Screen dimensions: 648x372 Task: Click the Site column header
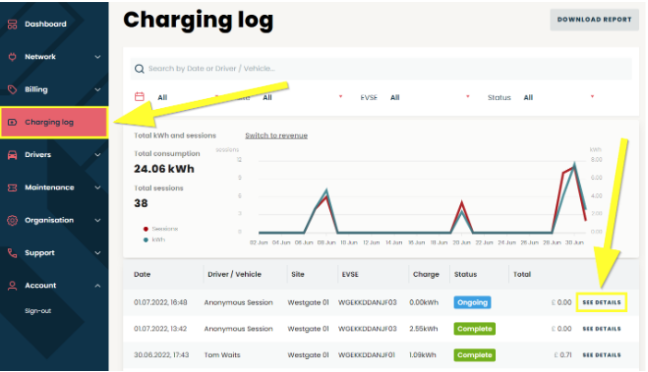[x=298, y=274]
